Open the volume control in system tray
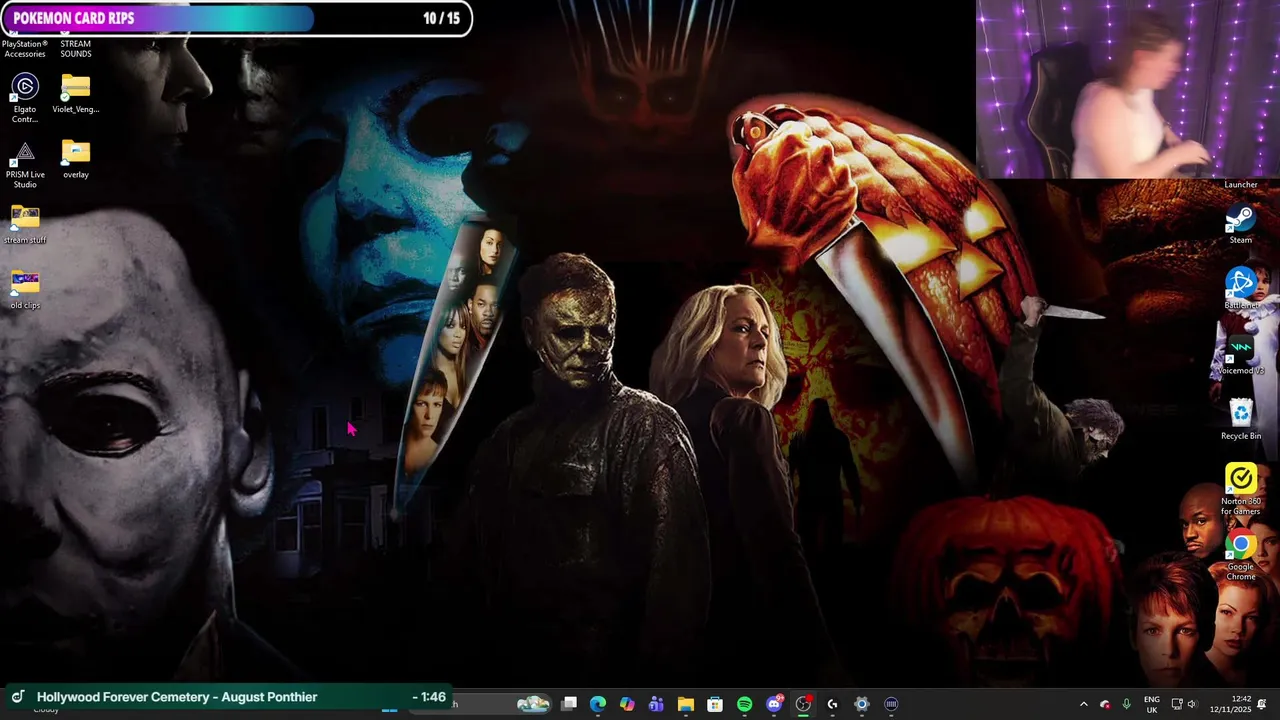 pos(1191,704)
